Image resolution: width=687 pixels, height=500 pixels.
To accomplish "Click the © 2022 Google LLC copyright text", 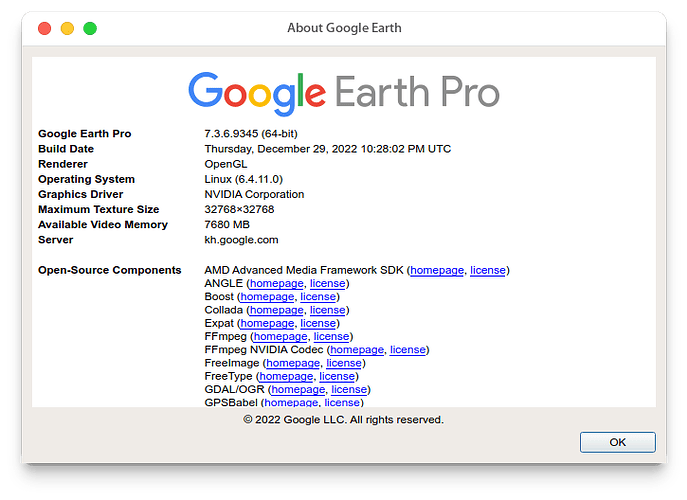I will [x=344, y=420].
